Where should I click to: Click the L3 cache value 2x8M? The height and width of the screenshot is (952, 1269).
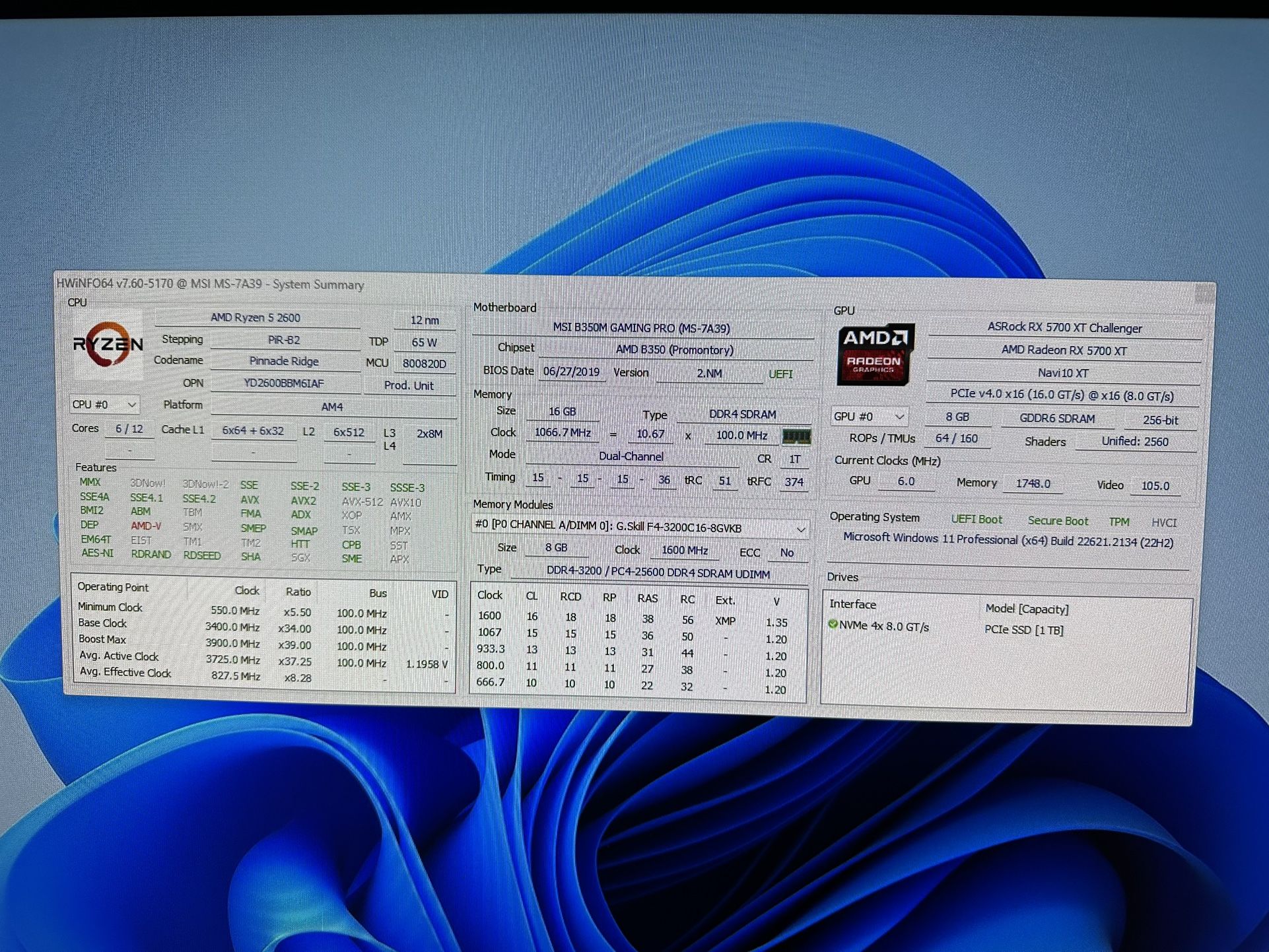click(429, 434)
